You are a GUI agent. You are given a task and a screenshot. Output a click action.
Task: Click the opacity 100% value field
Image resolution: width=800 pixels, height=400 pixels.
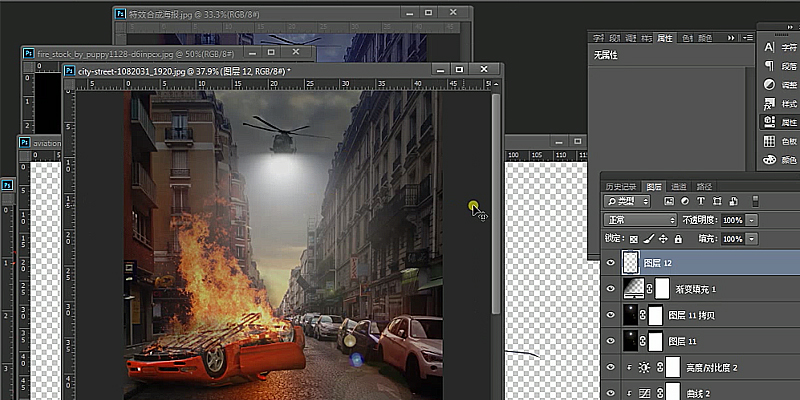733,220
